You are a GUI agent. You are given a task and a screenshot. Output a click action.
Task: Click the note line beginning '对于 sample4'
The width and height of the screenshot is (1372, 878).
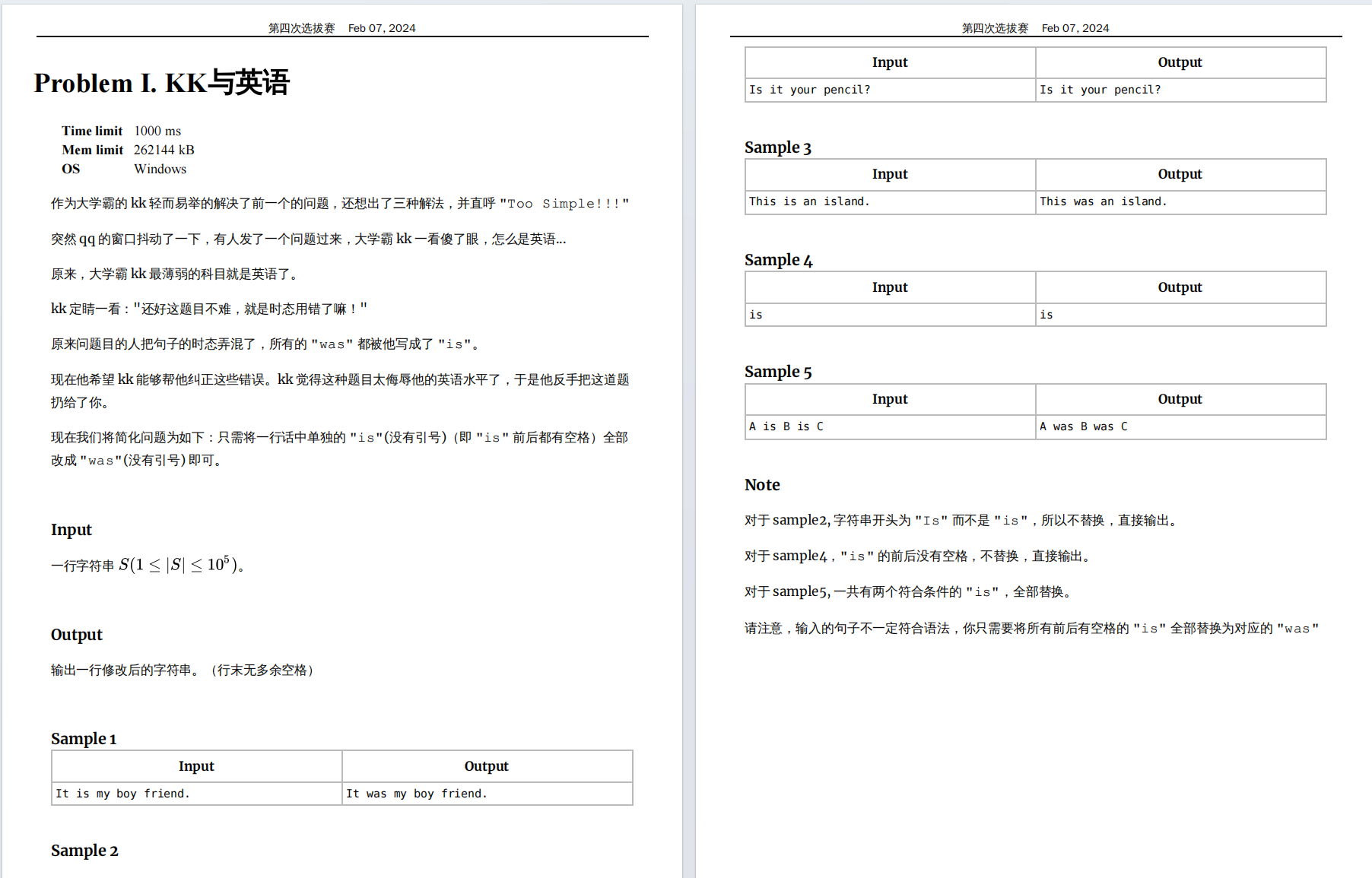click(919, 556)
